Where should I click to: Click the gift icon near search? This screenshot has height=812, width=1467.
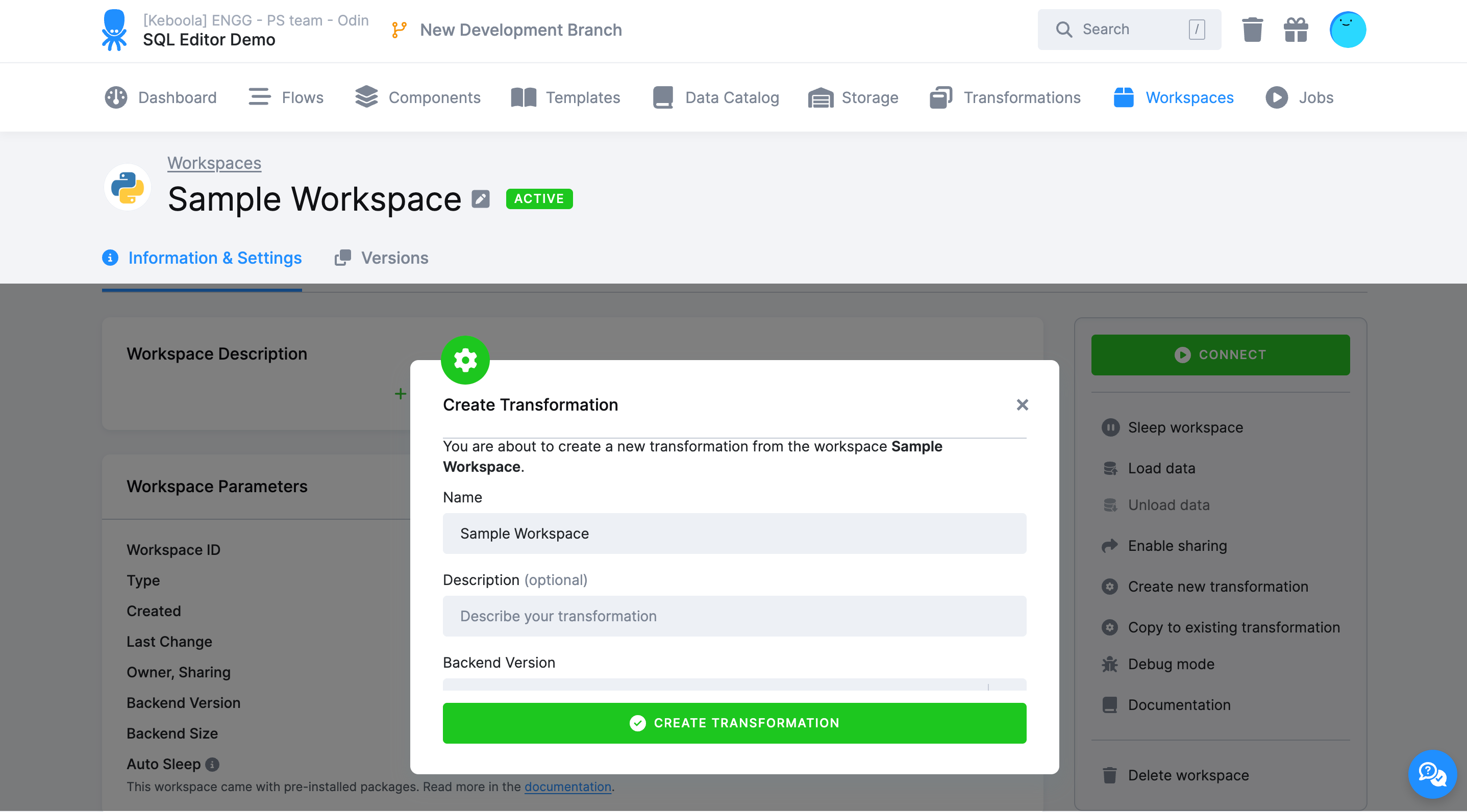[1296, 29]
